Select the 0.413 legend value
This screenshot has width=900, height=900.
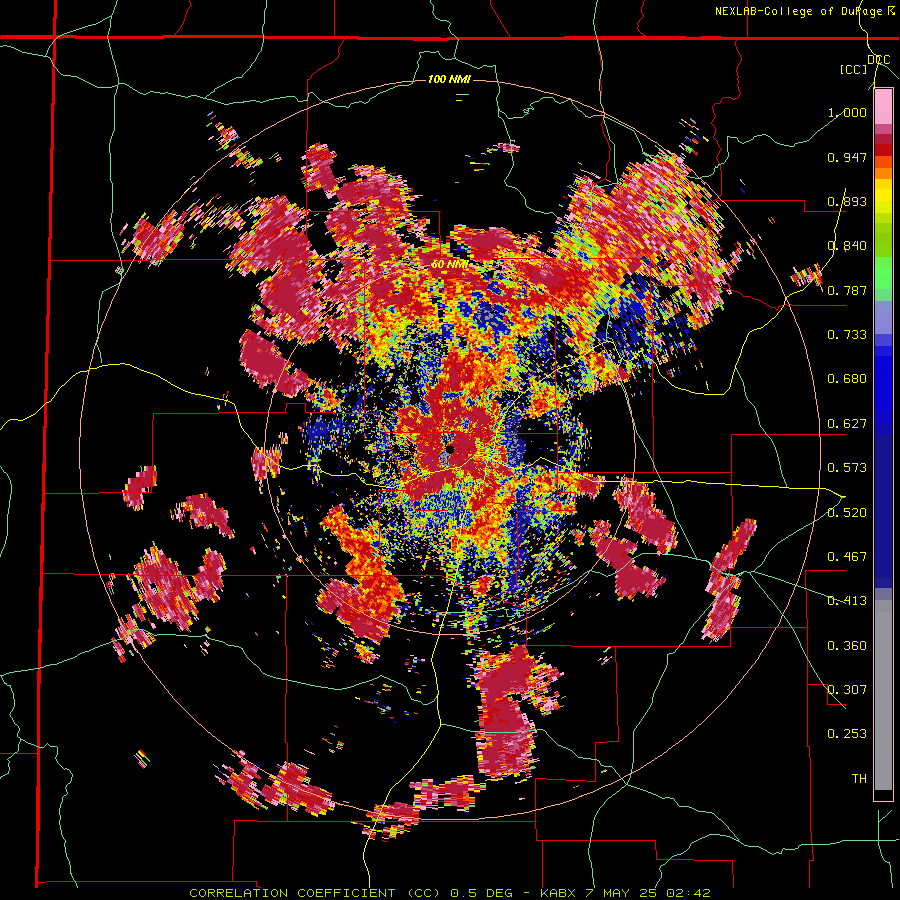tap(847, 601)
